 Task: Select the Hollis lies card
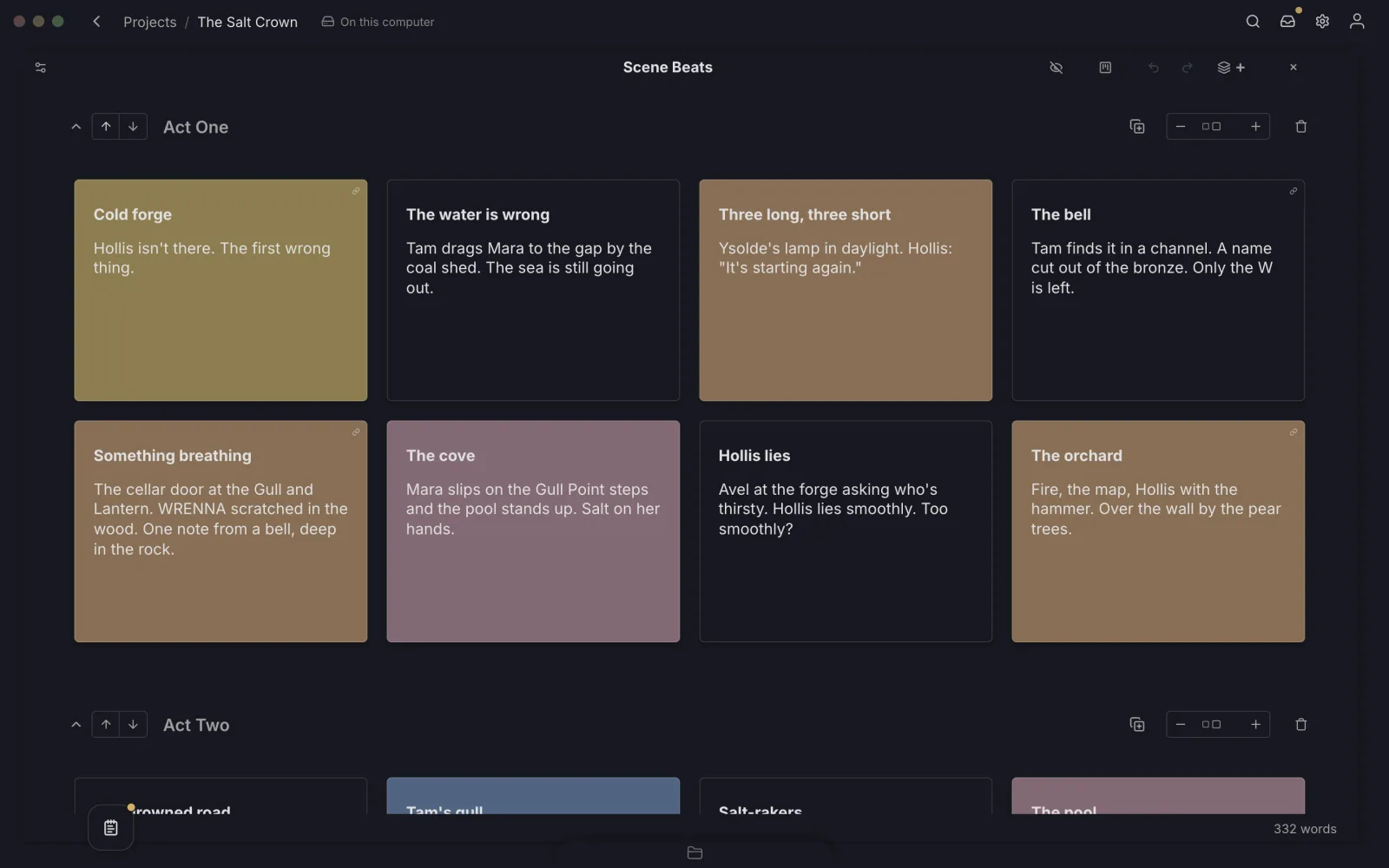pyautogui.click(x=846, y=531)
